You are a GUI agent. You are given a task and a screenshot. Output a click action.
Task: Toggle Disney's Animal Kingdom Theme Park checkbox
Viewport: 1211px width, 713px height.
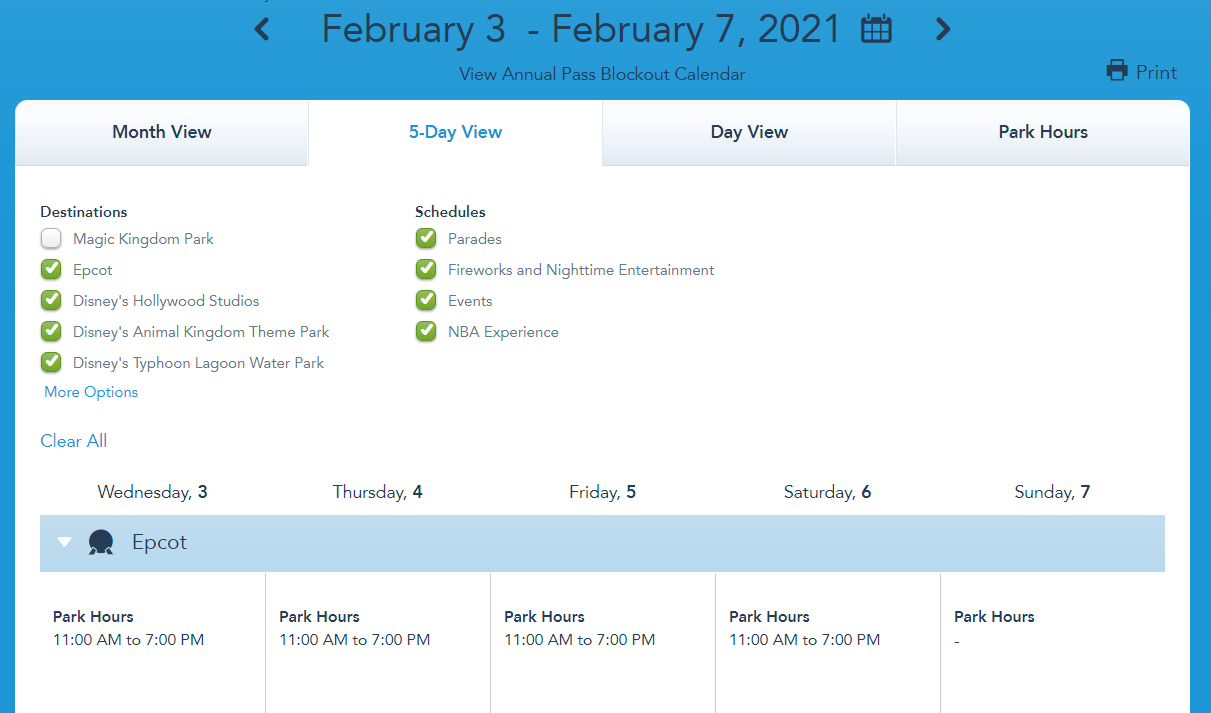[51, 332]
